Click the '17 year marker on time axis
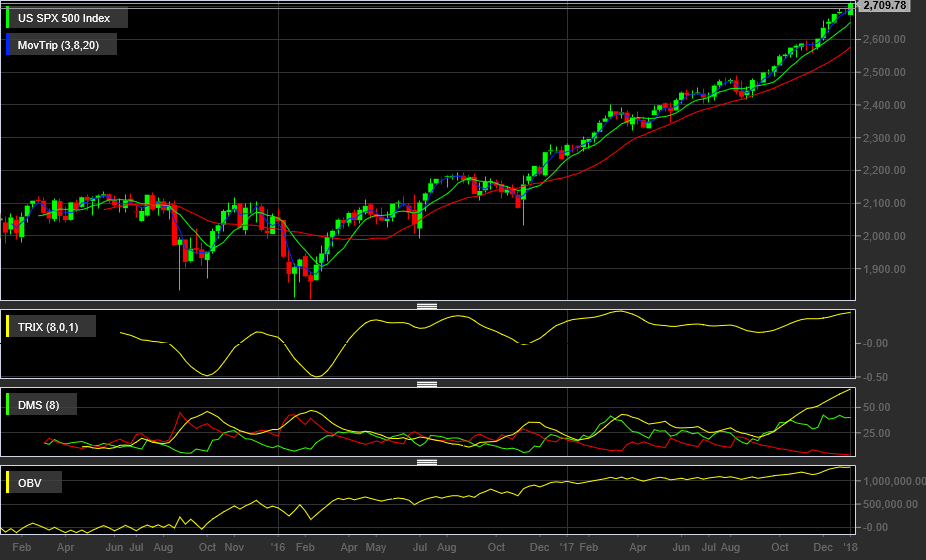Viewport: 926px width, 560px height. pyautogui.click(x=567, y=548)
